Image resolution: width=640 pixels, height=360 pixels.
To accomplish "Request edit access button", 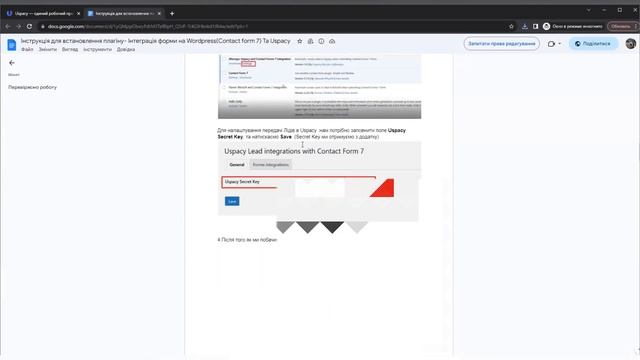I will pyautogui.click(x=502, y=44).
